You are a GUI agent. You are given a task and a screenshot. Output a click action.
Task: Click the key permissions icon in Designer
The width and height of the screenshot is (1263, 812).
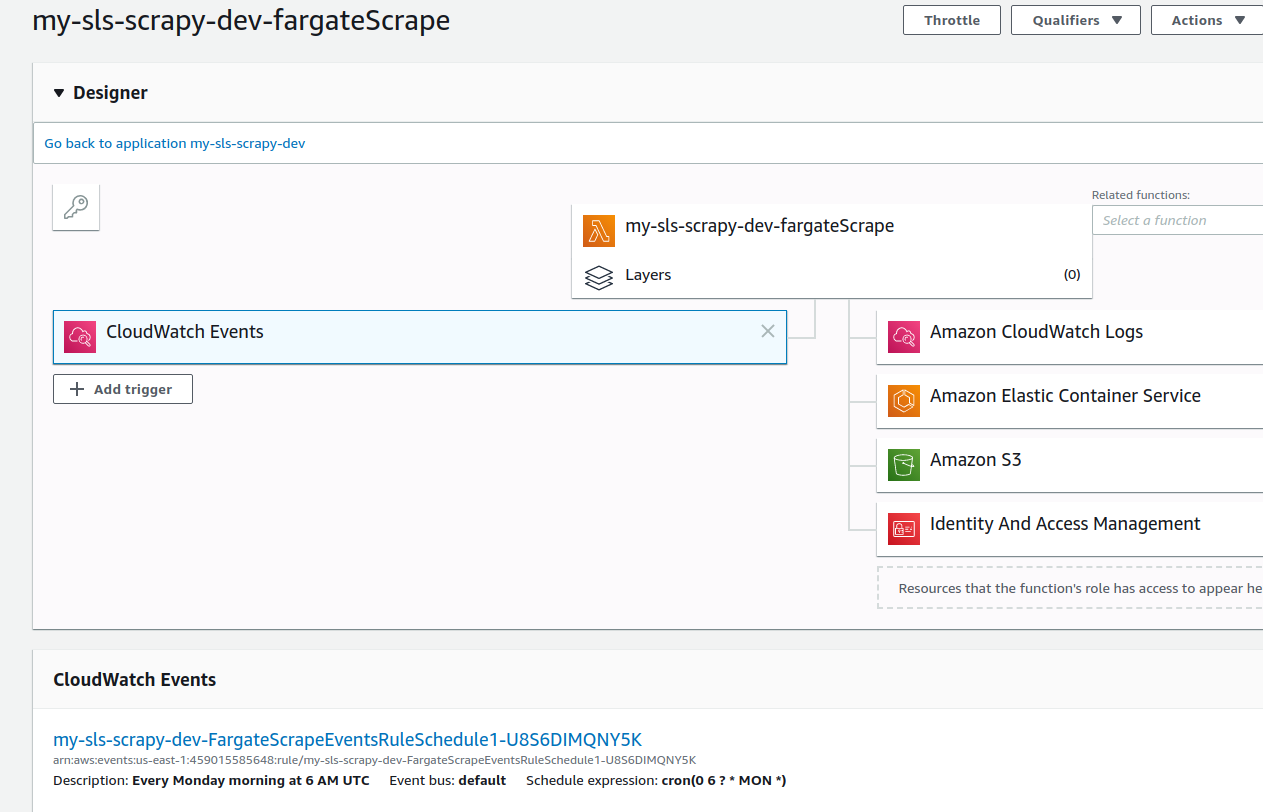coord(75,207)
